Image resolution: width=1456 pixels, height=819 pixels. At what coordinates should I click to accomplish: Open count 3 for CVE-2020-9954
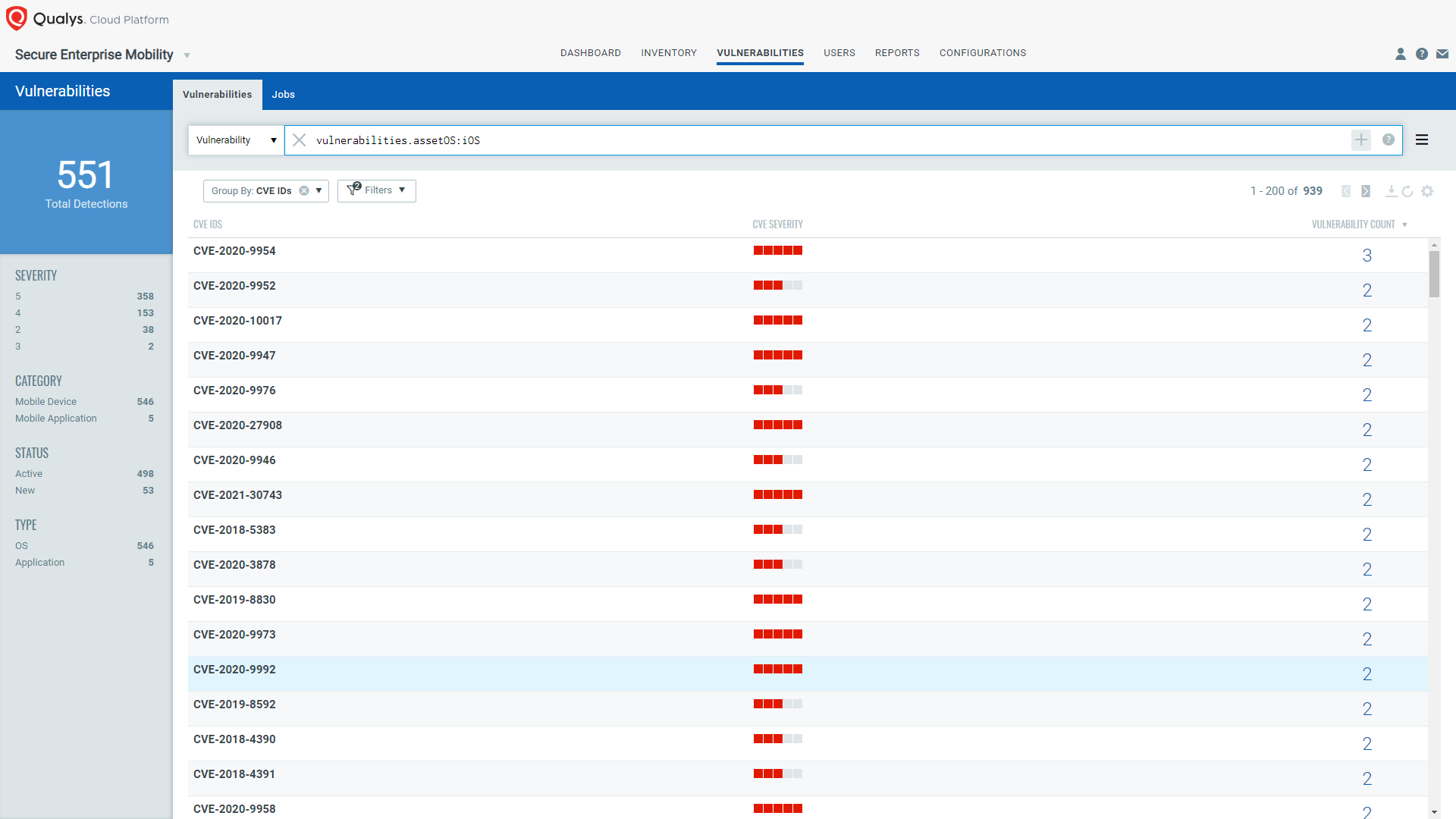click(1367, 256)
